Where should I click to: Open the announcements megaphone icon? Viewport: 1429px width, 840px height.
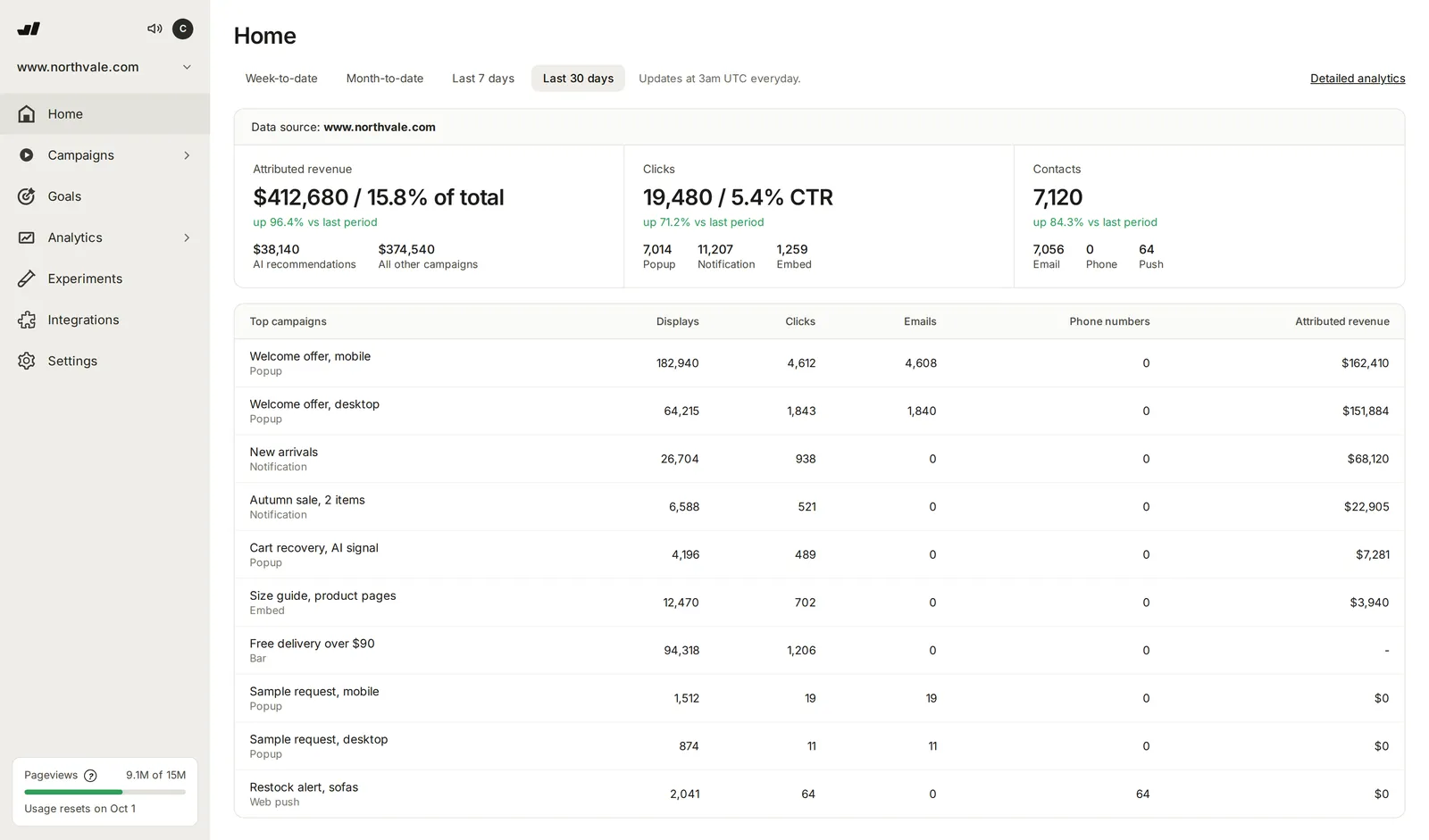pos(155,29)
